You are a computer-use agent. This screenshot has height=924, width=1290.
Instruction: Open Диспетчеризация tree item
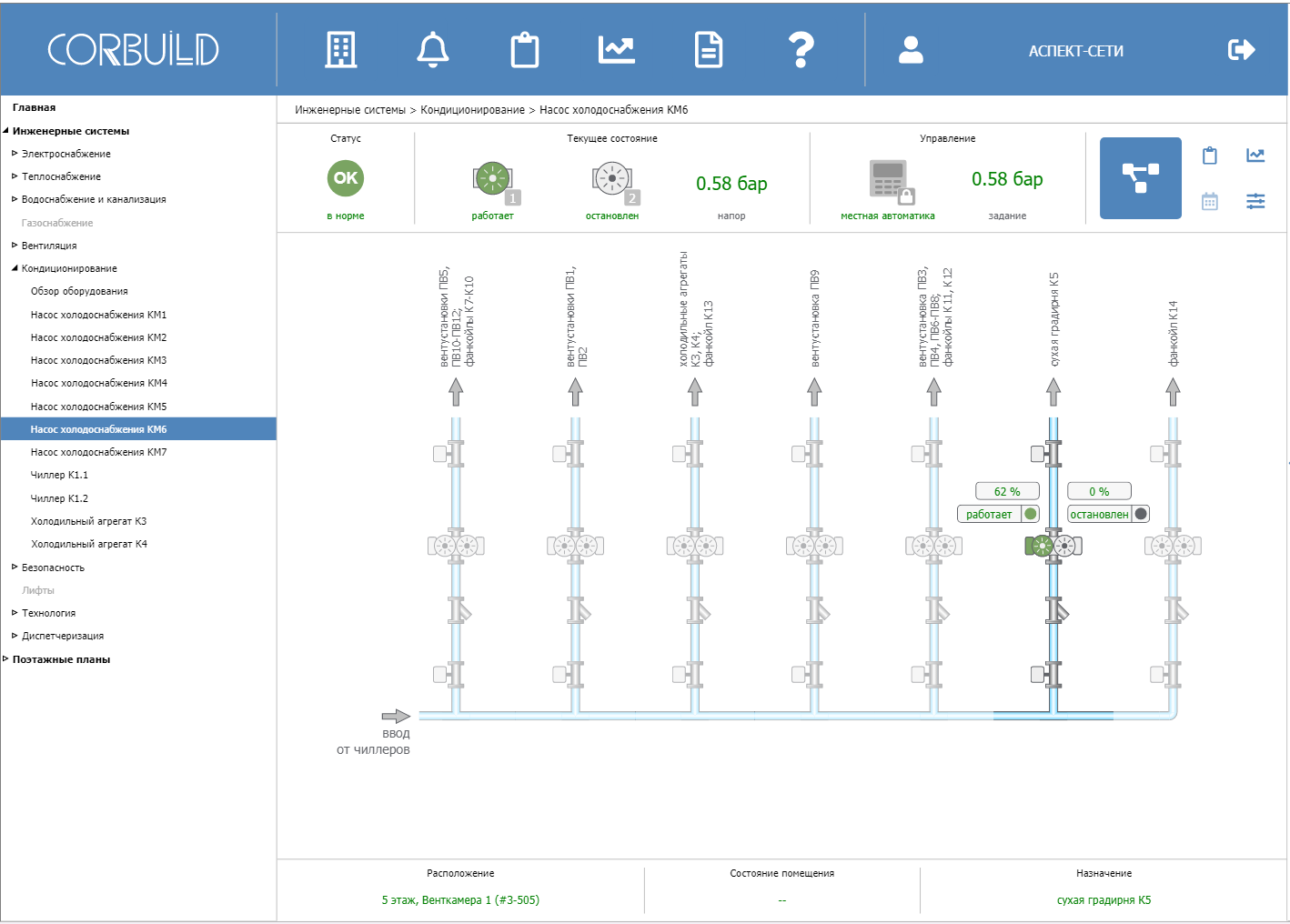tap(63, 636)
